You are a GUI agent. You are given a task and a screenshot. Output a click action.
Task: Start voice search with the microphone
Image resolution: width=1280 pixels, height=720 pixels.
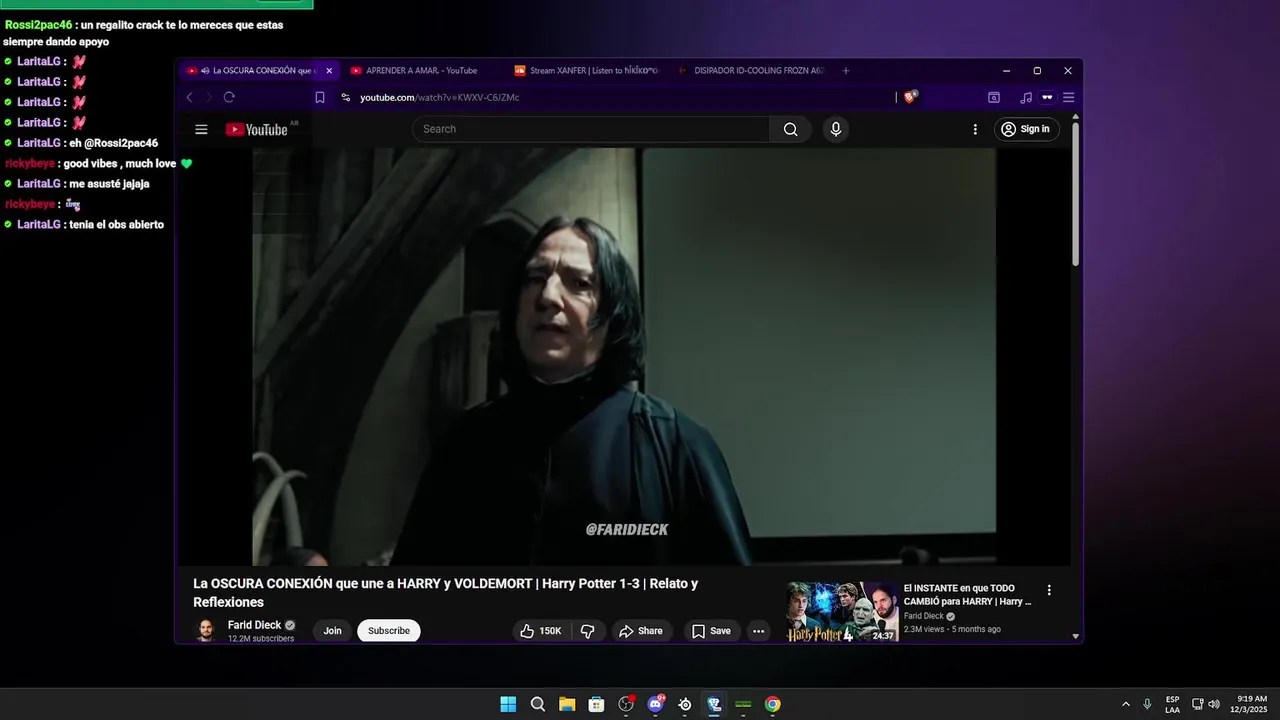pyautogui.click(x=836, y=129)
